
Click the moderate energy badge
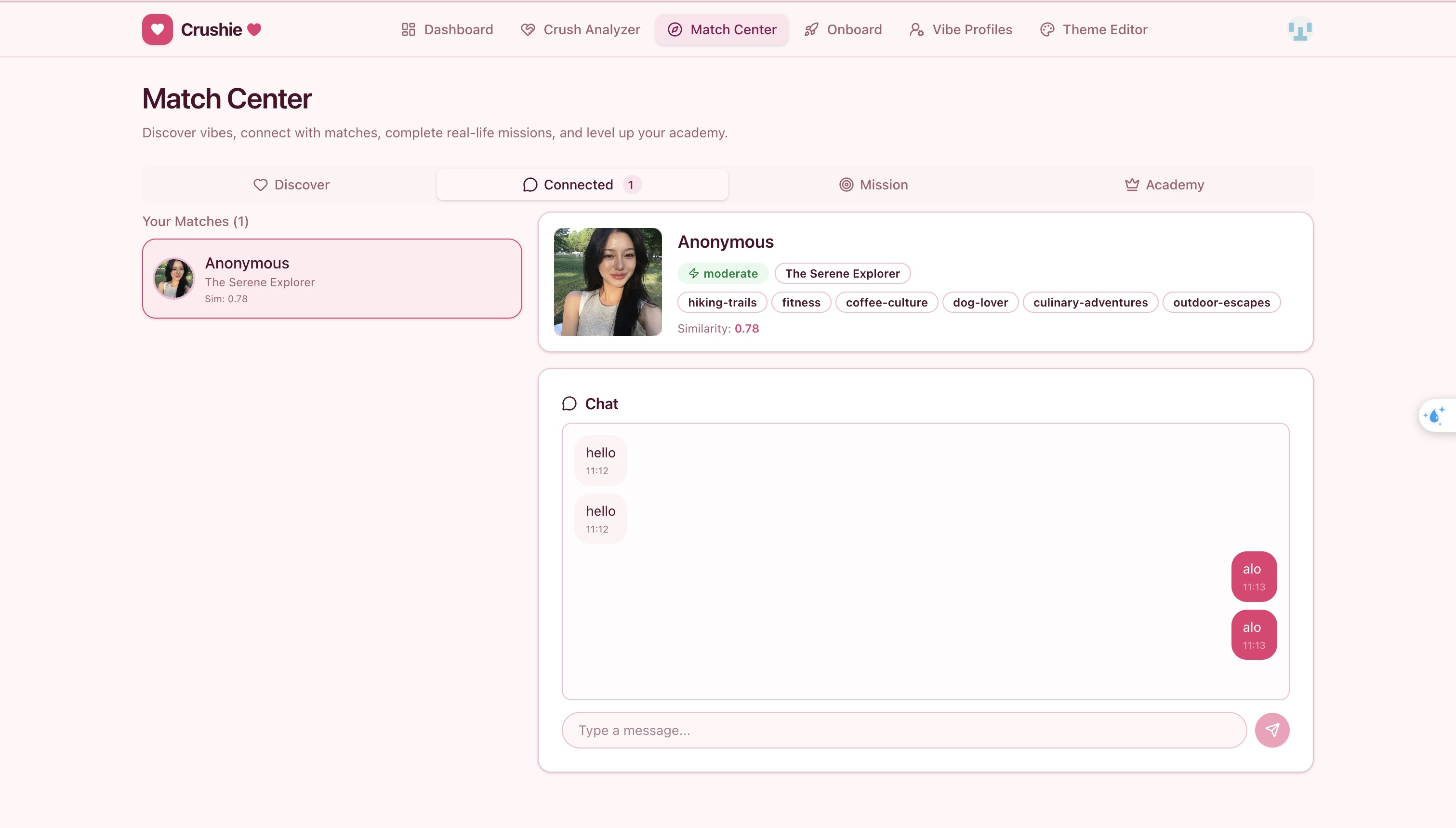pyautogui.click(x=723, y=274)
